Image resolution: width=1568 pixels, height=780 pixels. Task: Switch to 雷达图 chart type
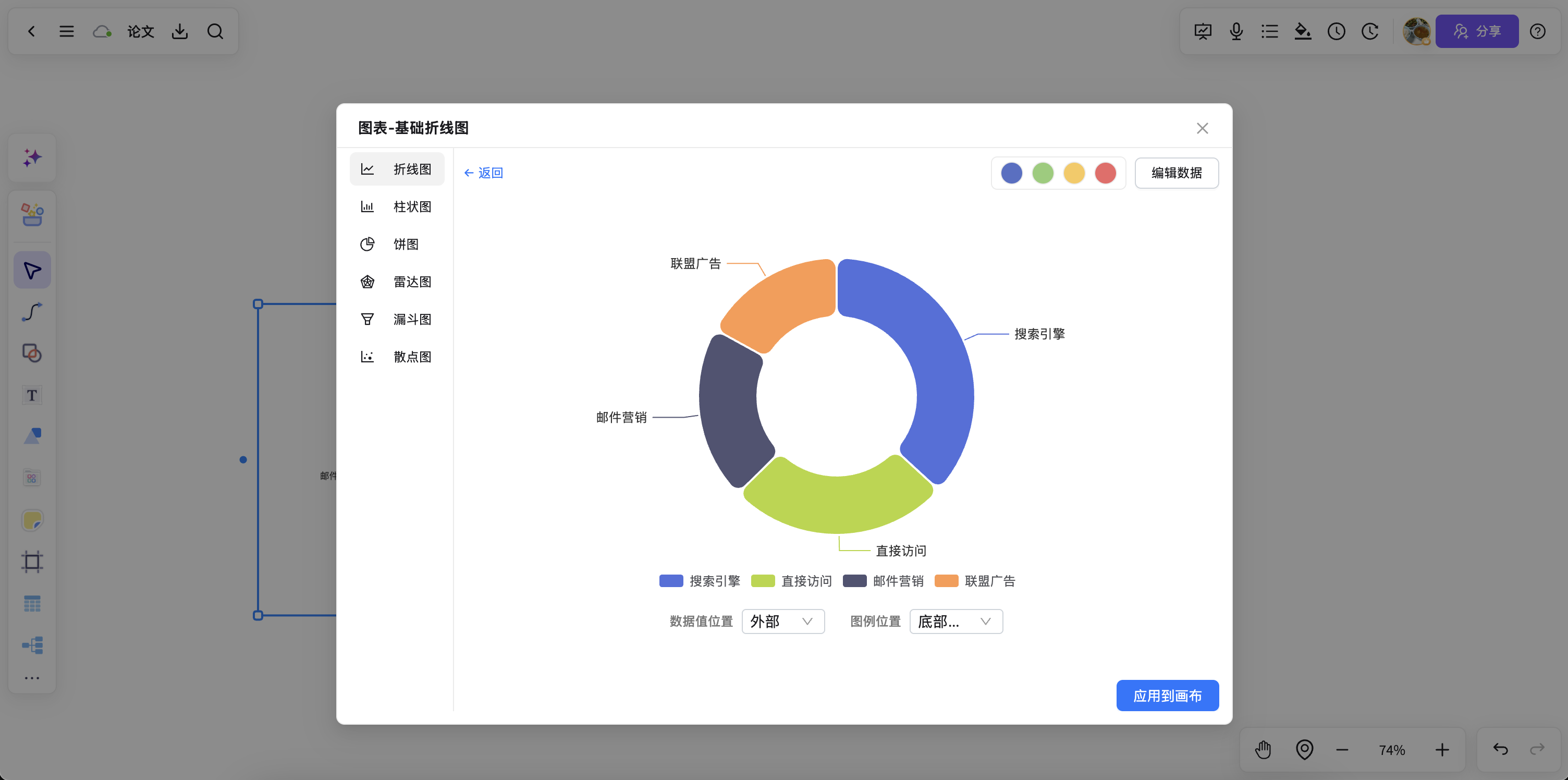(x=397, y=282)
